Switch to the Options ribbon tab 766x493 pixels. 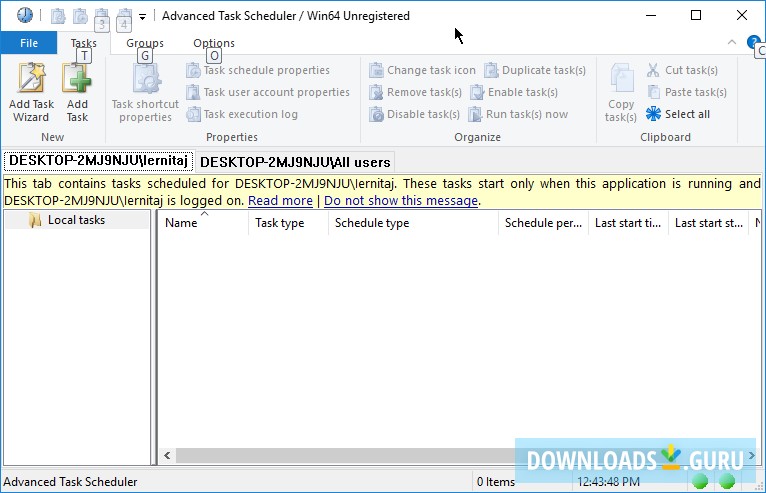(214, 43)
